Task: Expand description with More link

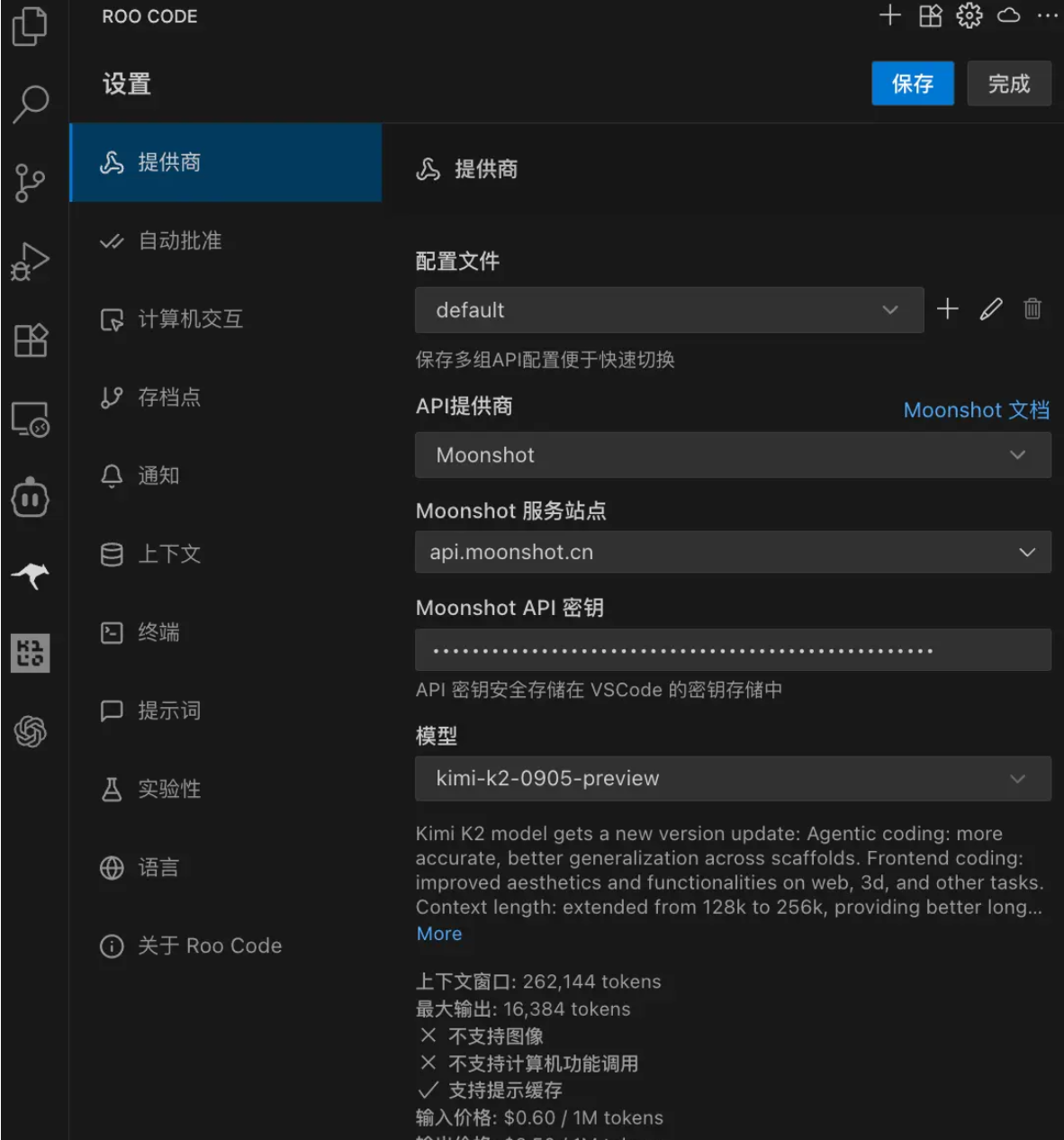Action: point(439,934)
